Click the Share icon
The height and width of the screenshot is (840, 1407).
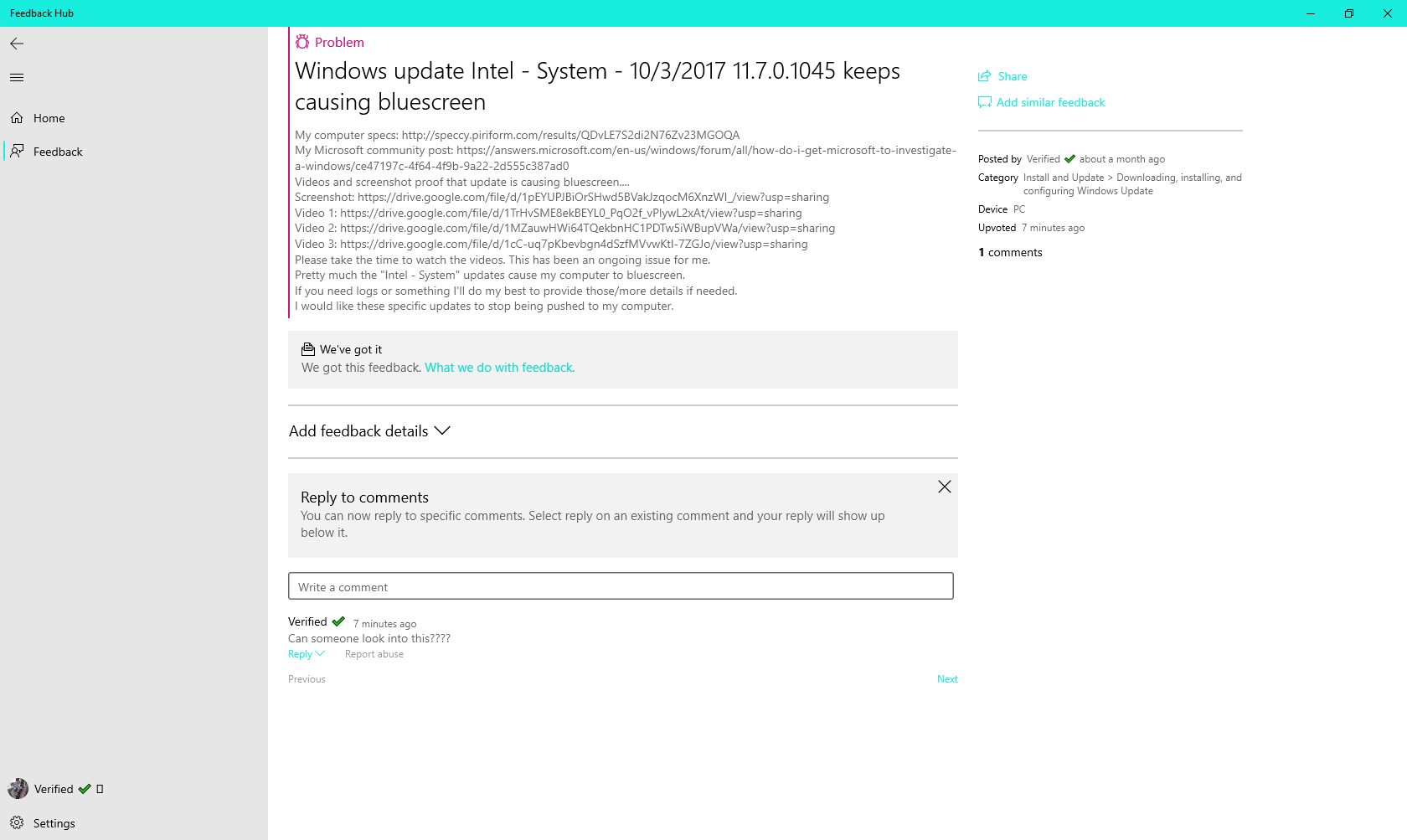pos(985,76)
